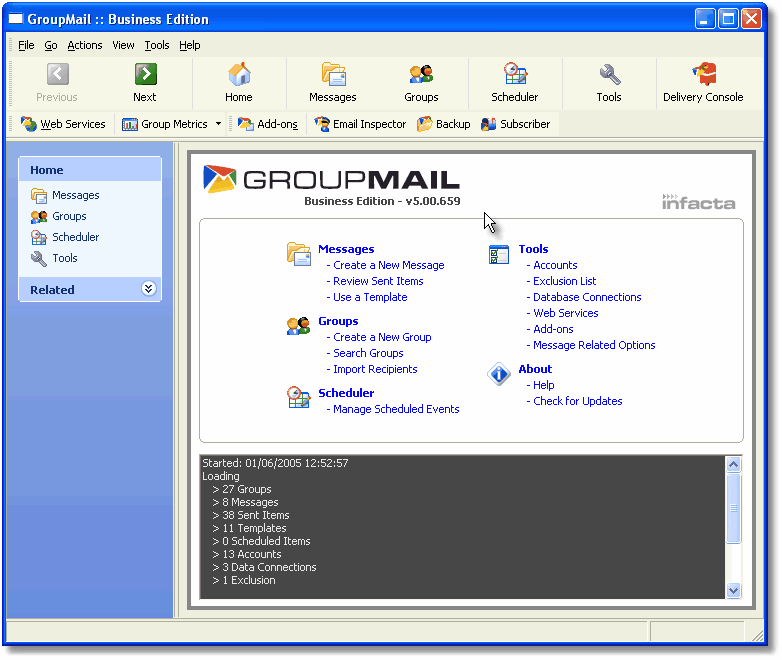Open Search Groups link
The image size is (782, 660).
[368, 353]
